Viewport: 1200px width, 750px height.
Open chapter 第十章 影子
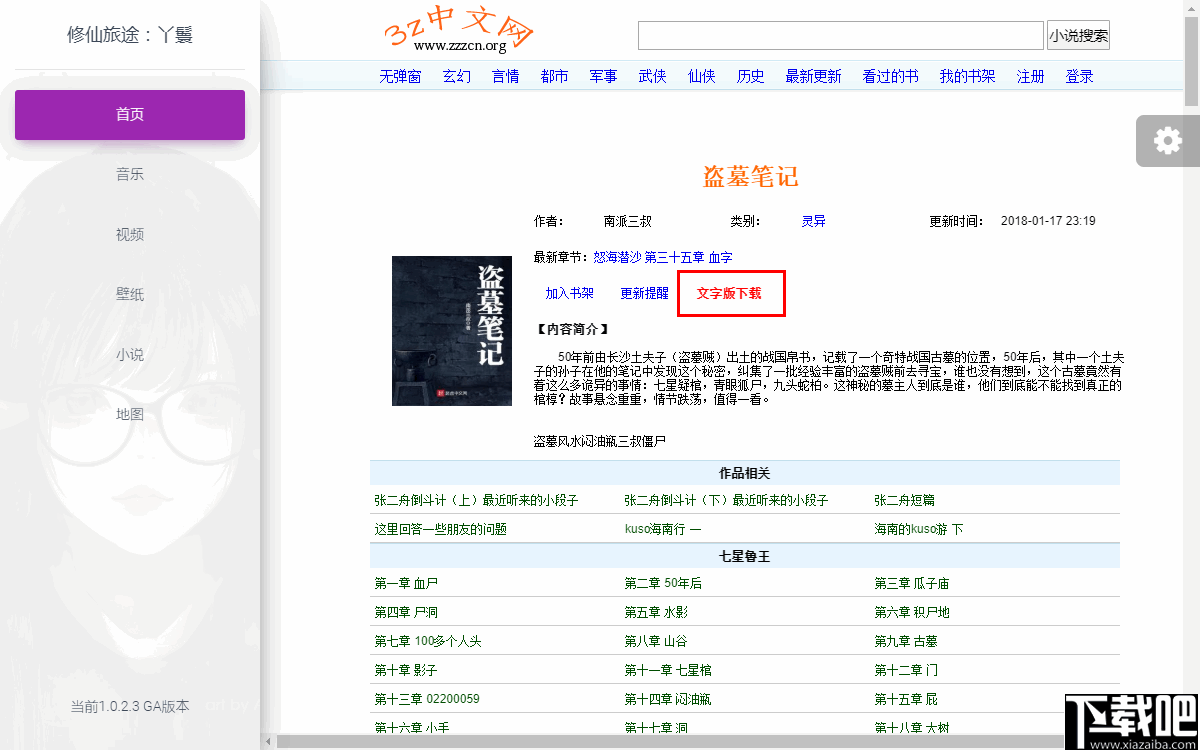click(x=407, y=670)
